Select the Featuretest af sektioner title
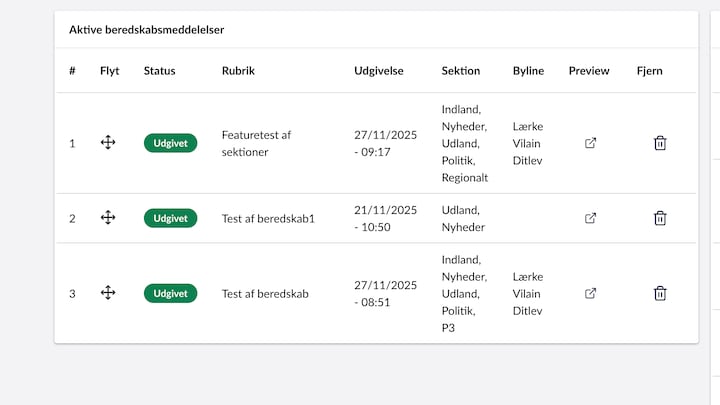The image size is (720, 405). click(x=256, y=143)
